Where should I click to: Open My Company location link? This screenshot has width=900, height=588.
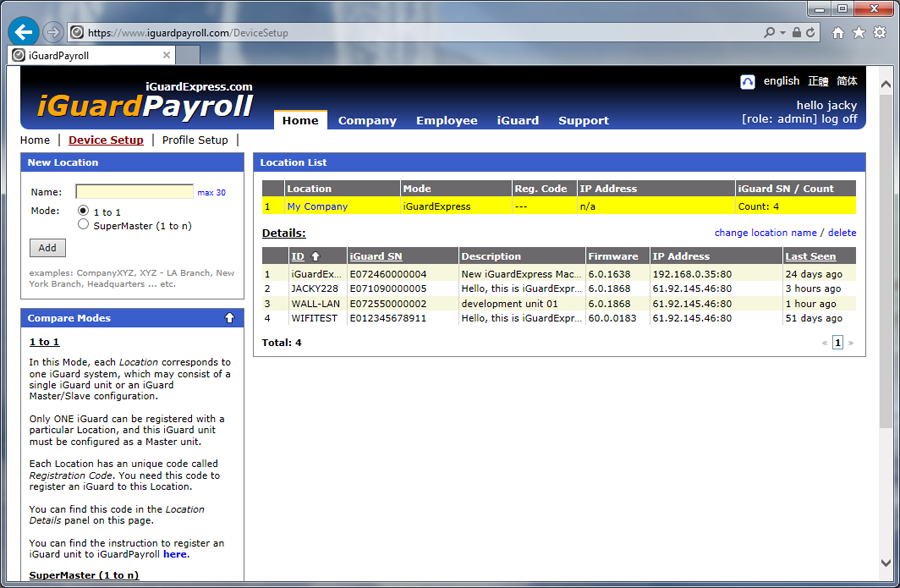coord(317,206)
